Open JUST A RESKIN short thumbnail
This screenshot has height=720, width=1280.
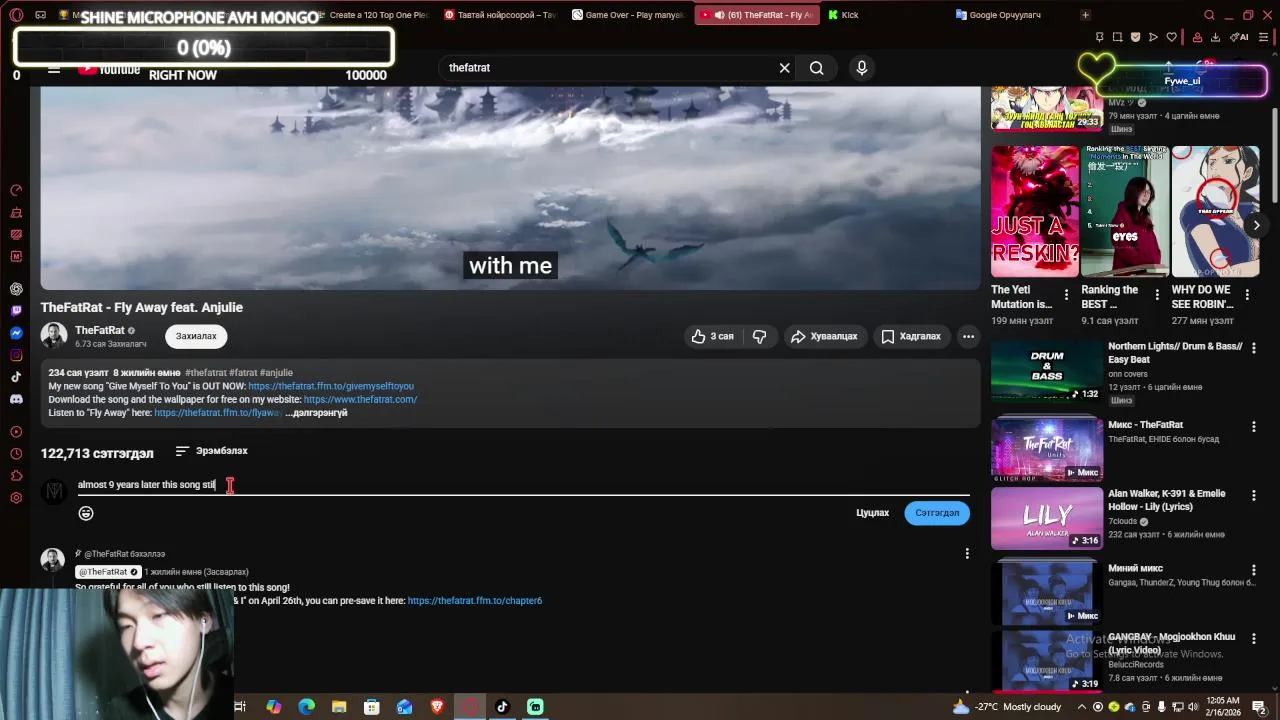click(1035, 211)
